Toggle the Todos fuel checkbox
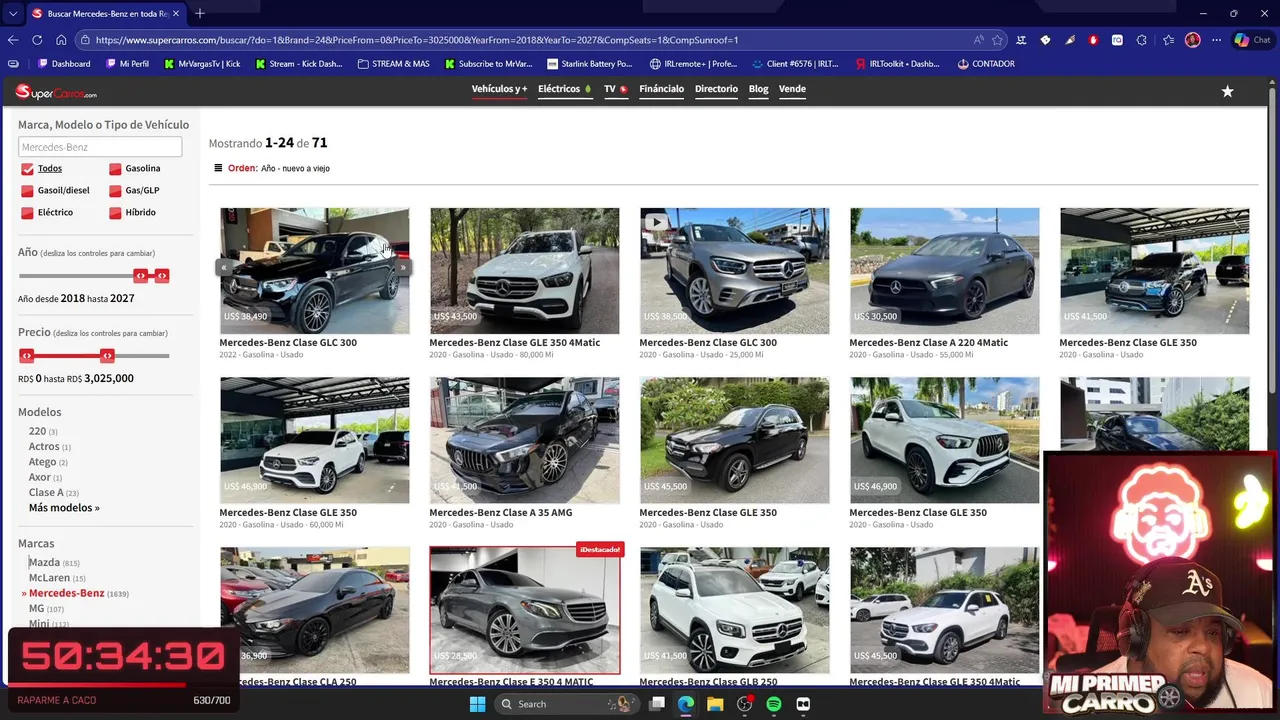Viewport: 1280px width, 720px height. click(x=27, y=169)
